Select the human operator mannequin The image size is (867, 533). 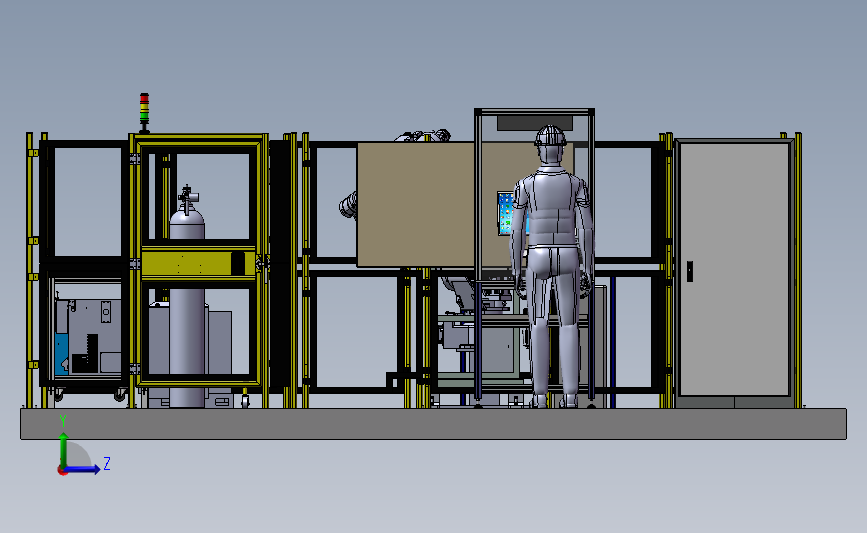pyautogui.click(x=551, y=266)
